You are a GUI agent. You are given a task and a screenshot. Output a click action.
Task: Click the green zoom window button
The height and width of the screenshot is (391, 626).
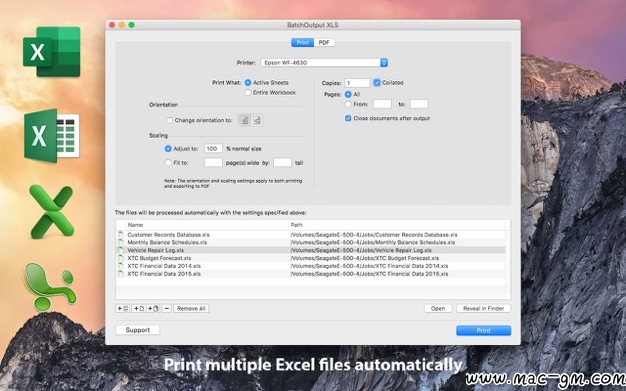pos(131,25)
